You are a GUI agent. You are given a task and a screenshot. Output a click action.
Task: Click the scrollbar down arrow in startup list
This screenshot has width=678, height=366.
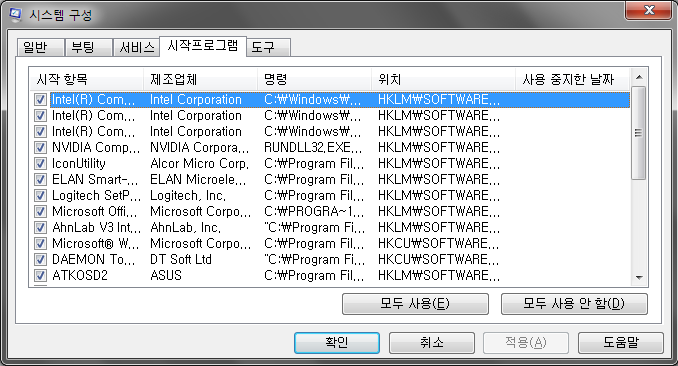[x=639, y=278]
